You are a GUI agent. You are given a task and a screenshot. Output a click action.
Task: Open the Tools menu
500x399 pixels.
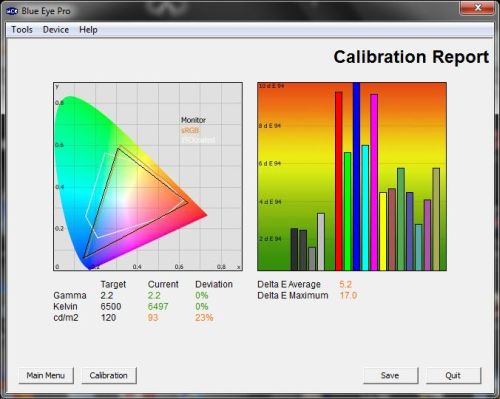22,30
